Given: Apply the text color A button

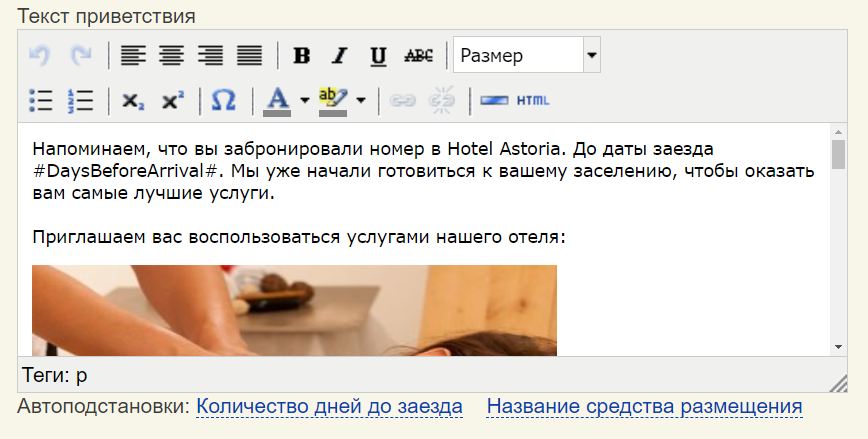Looking at the screenshot, I should pyautogui.click(x=277, y=101).
